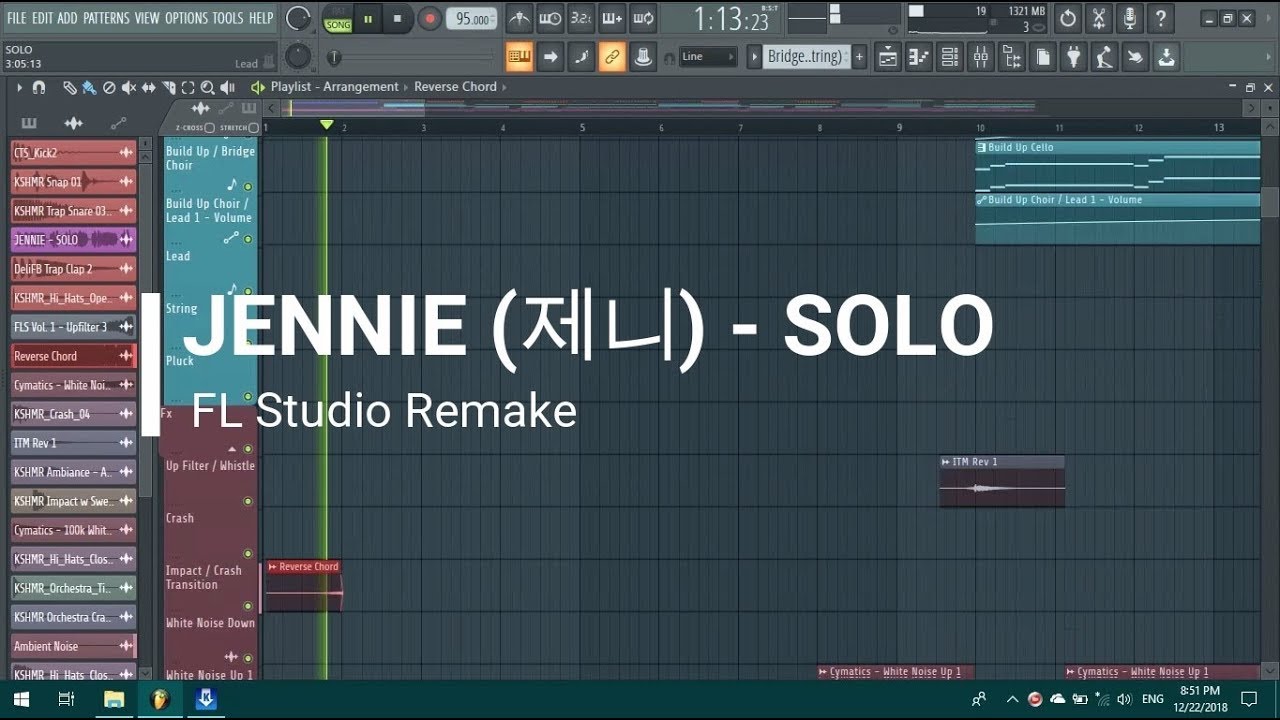Click the step editing arrow icon
The height and width of the screenshot is (720, 1280).
coord(550,57)
